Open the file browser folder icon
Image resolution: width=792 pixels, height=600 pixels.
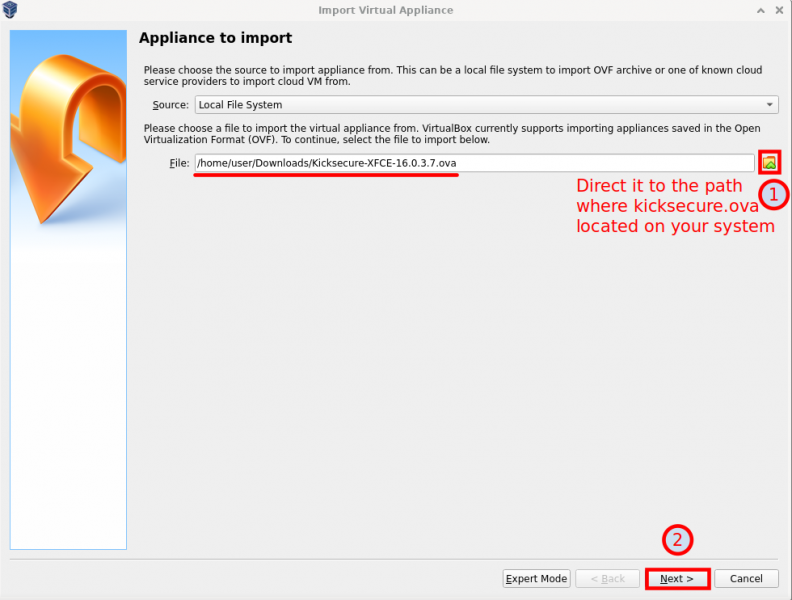tap(769, 163)
